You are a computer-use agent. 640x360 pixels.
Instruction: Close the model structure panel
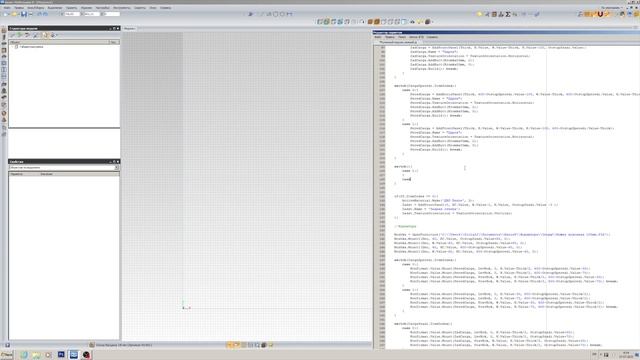click(x=118, y=29)
